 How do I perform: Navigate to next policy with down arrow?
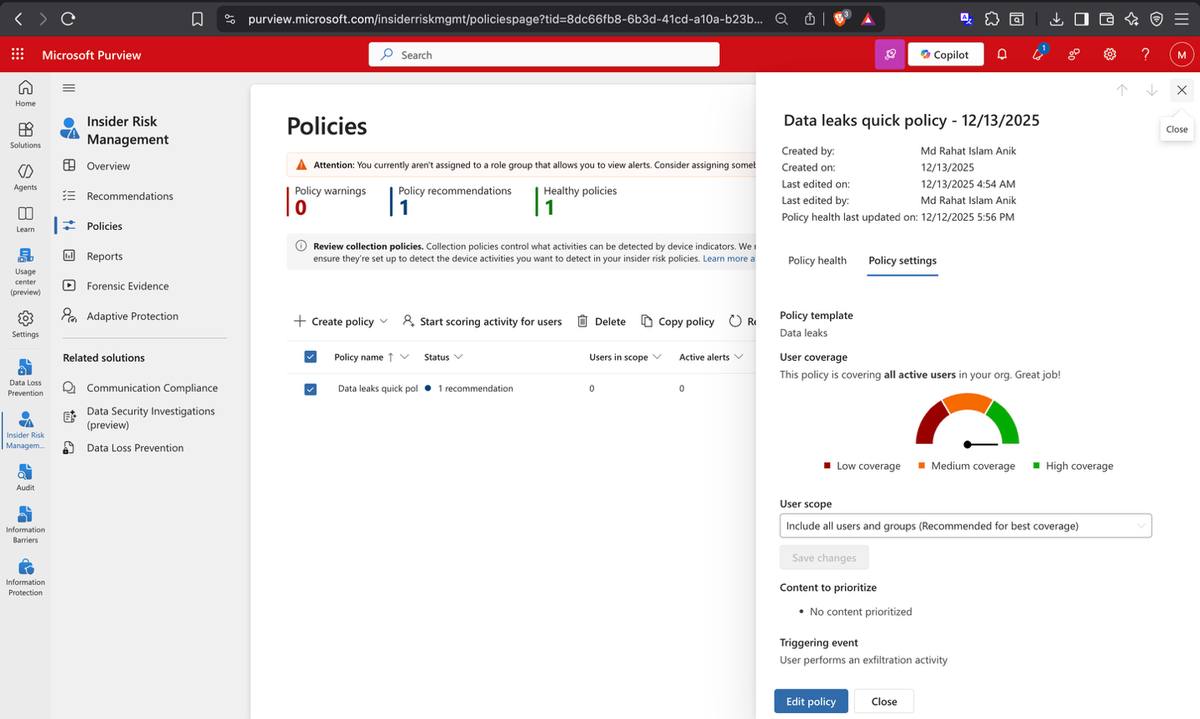tap(1152, 90)
